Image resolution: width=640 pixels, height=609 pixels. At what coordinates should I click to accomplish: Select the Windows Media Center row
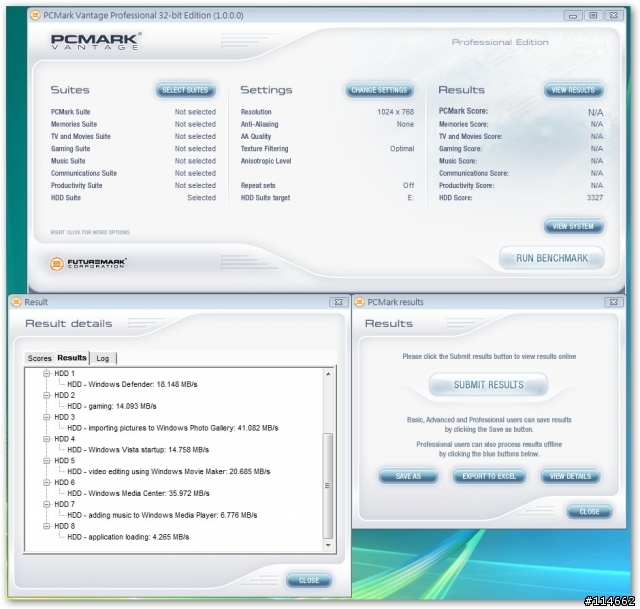click(138, 493)
